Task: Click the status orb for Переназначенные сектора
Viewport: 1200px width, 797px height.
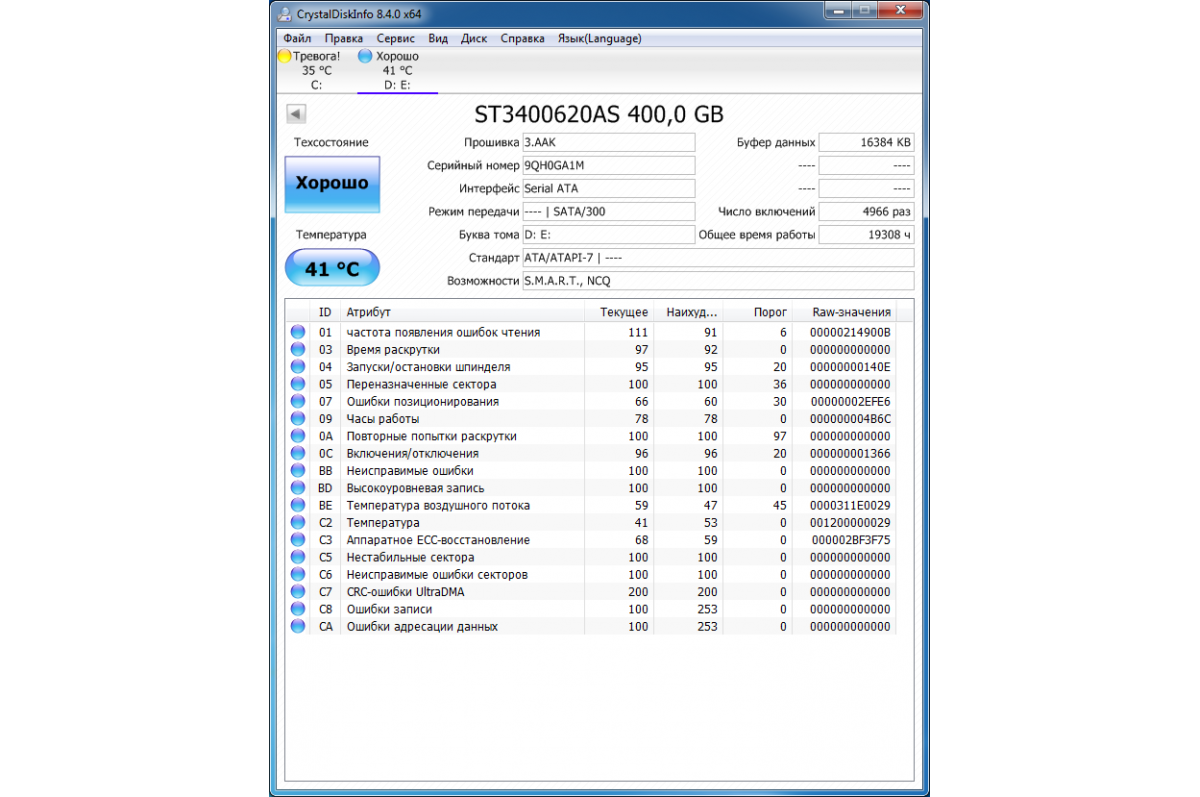Action: pyautogui.click(x=298, y=384)
